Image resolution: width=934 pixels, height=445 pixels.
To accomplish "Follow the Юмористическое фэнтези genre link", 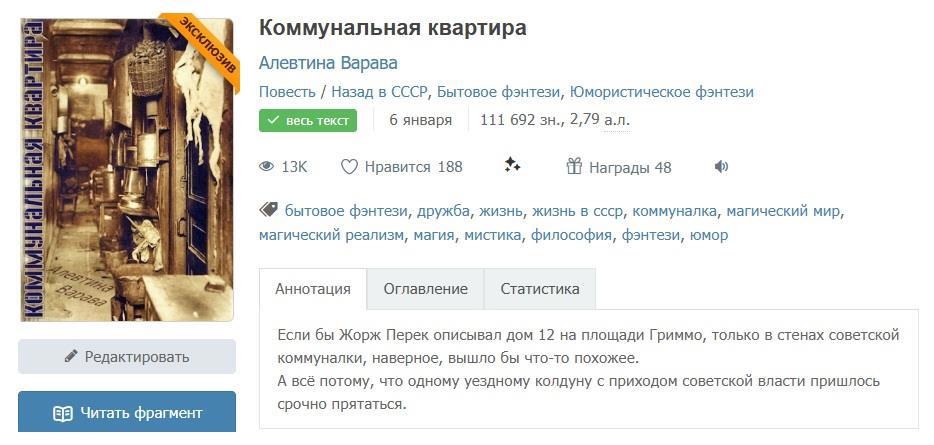I will coord(661,92).
